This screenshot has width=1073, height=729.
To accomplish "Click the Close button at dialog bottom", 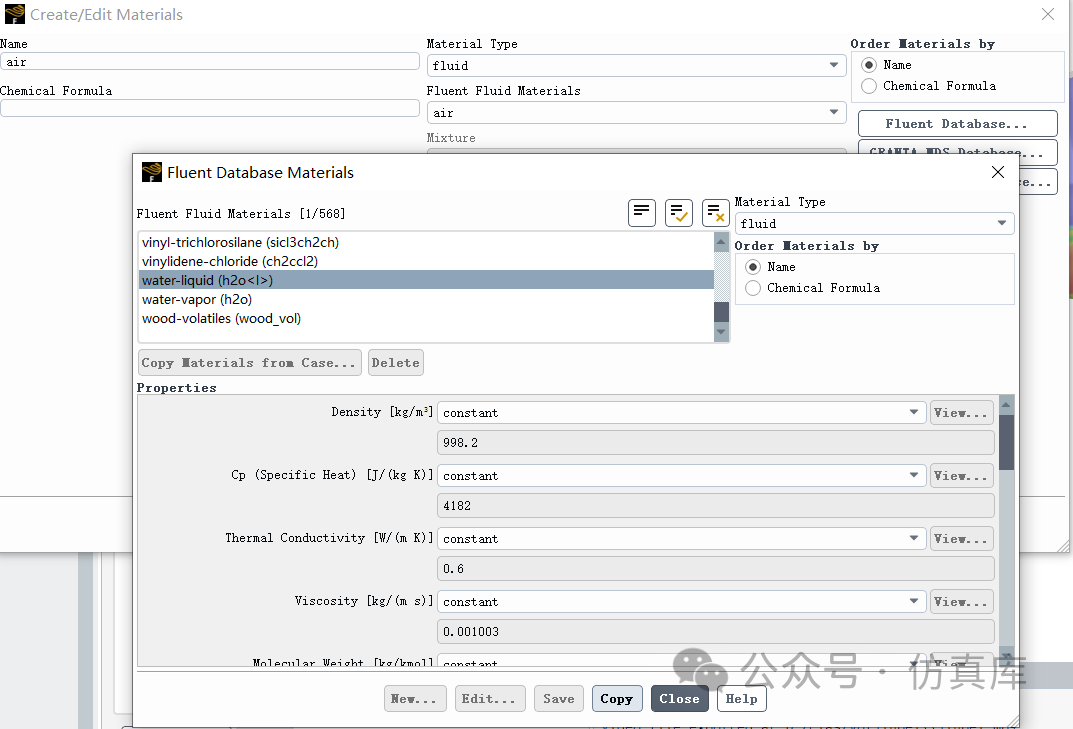I will 680,699.
